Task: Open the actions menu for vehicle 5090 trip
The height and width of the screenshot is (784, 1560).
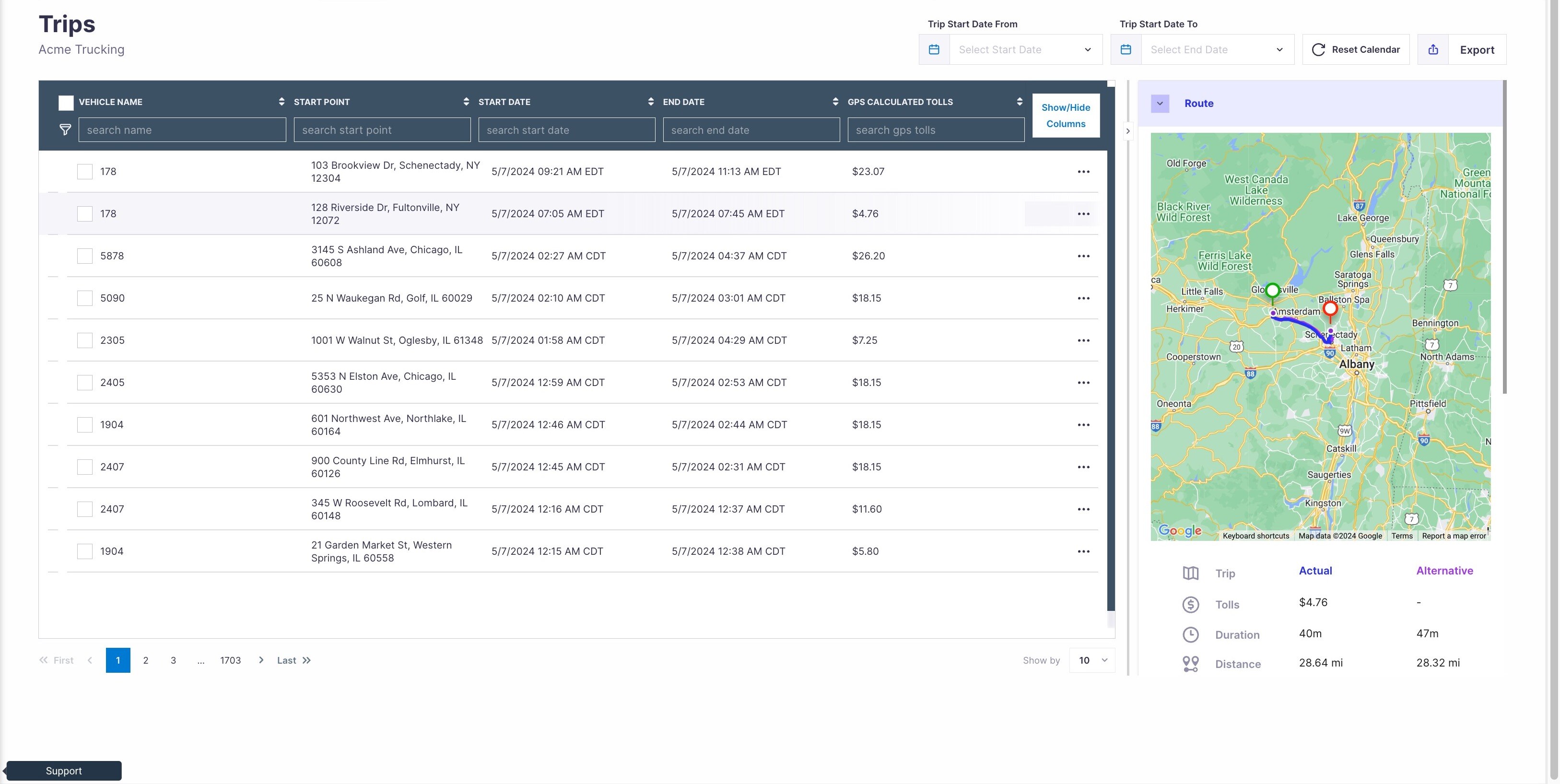Action: (x=1083, y=298)
